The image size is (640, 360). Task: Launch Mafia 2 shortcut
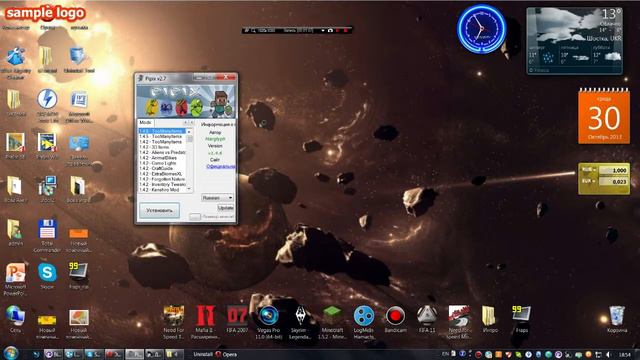205,322
